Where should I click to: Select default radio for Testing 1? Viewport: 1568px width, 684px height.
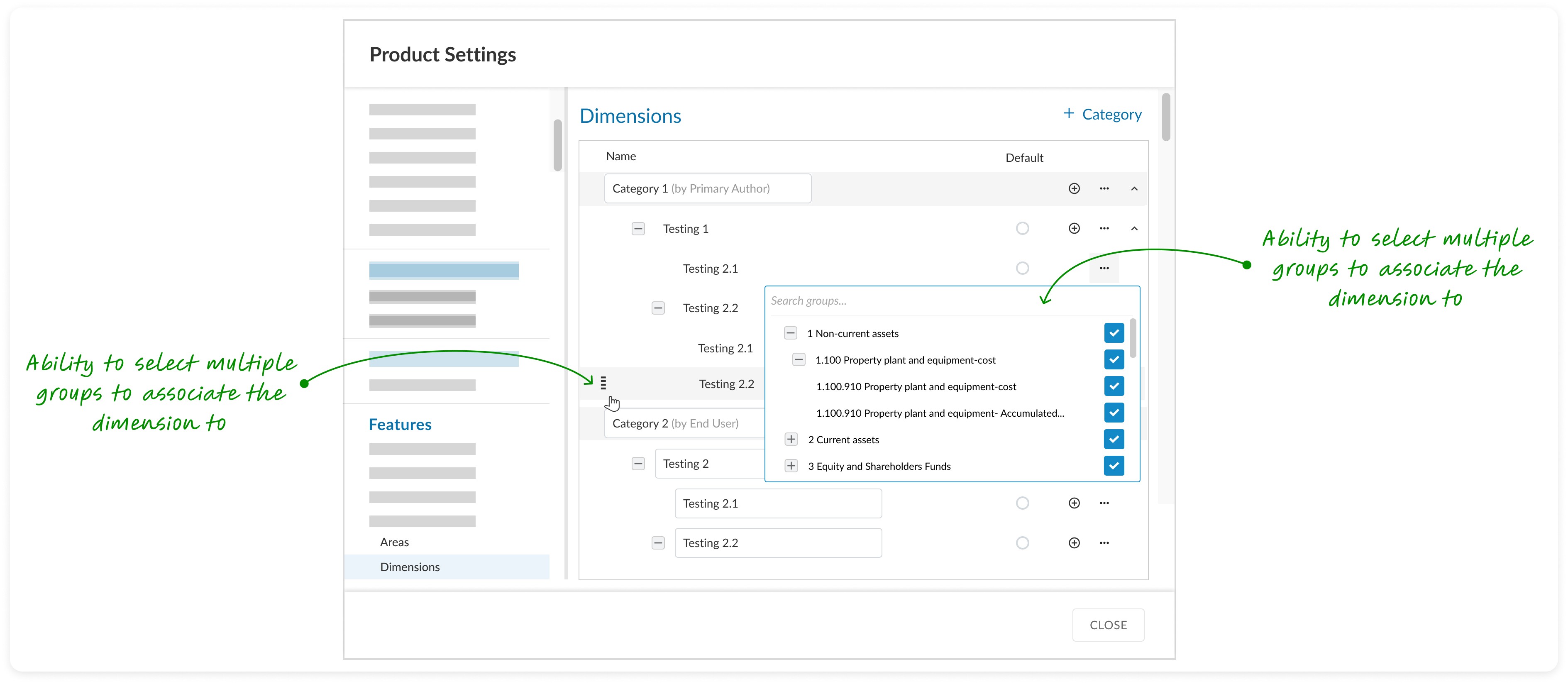coord(1022,228)
